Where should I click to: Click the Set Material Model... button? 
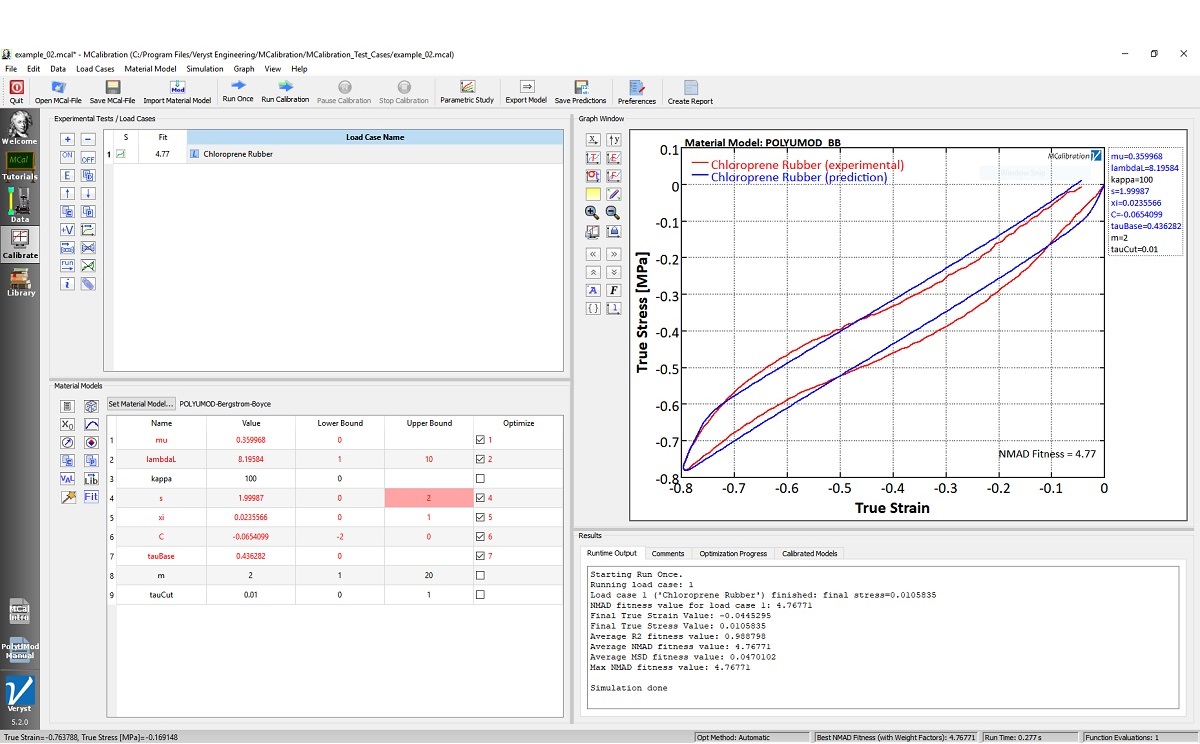pos(141,404)
